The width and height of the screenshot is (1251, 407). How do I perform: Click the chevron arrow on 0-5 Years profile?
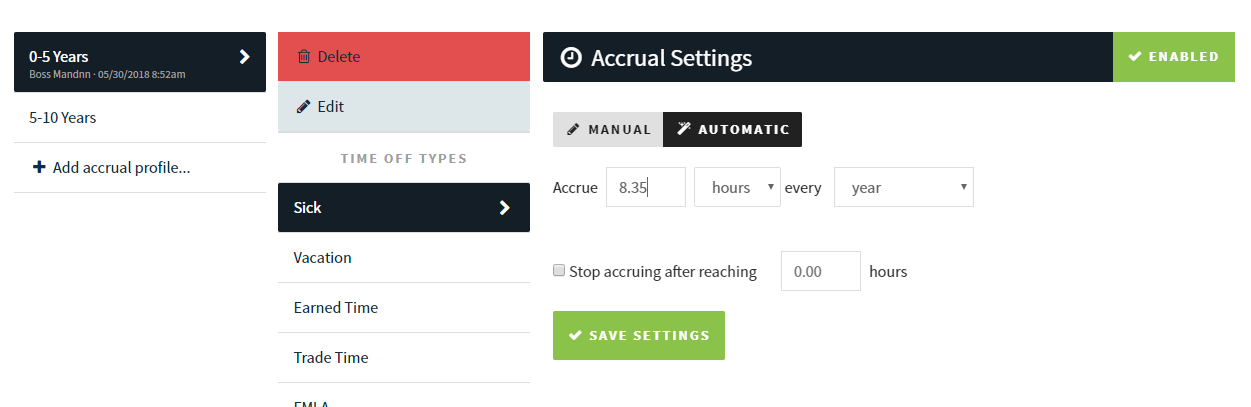[x=245, y=57]
